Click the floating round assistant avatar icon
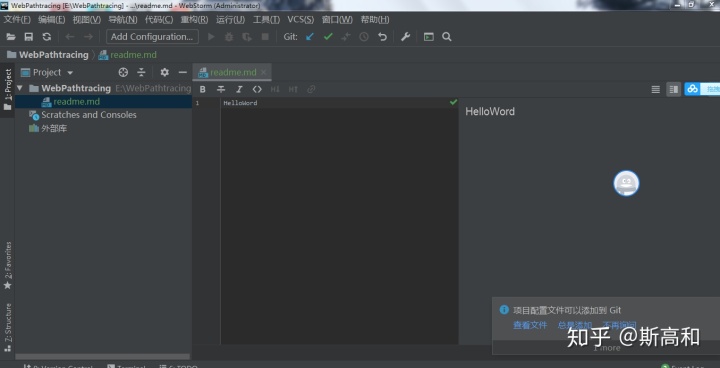Screen dimensions: 720x368 tap(626, 183)
